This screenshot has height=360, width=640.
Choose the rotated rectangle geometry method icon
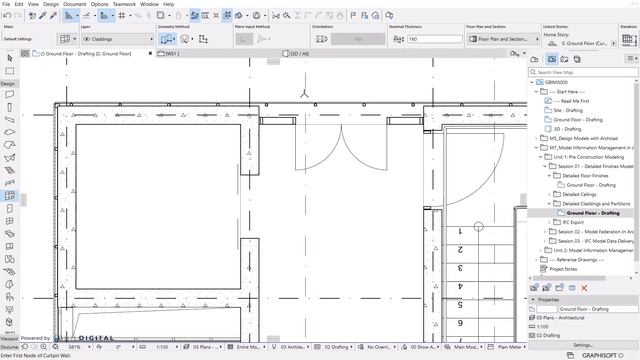click(203, 39)
